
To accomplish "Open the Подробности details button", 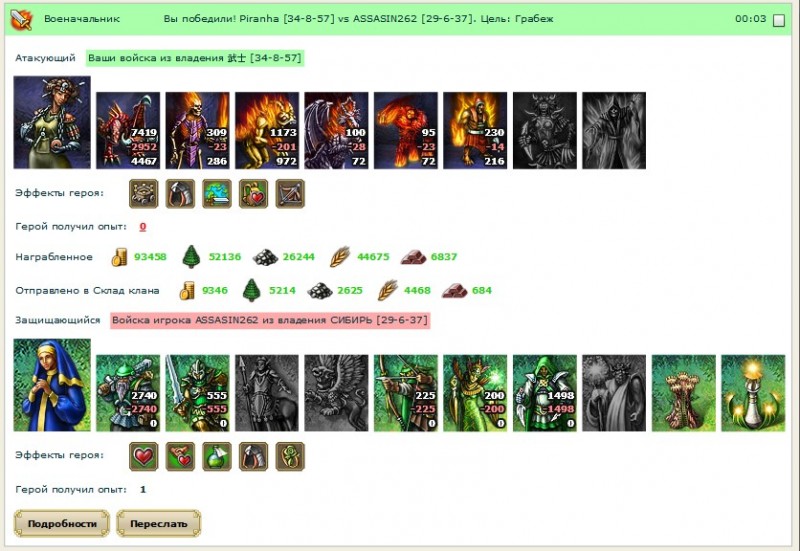I will (62, 523).
